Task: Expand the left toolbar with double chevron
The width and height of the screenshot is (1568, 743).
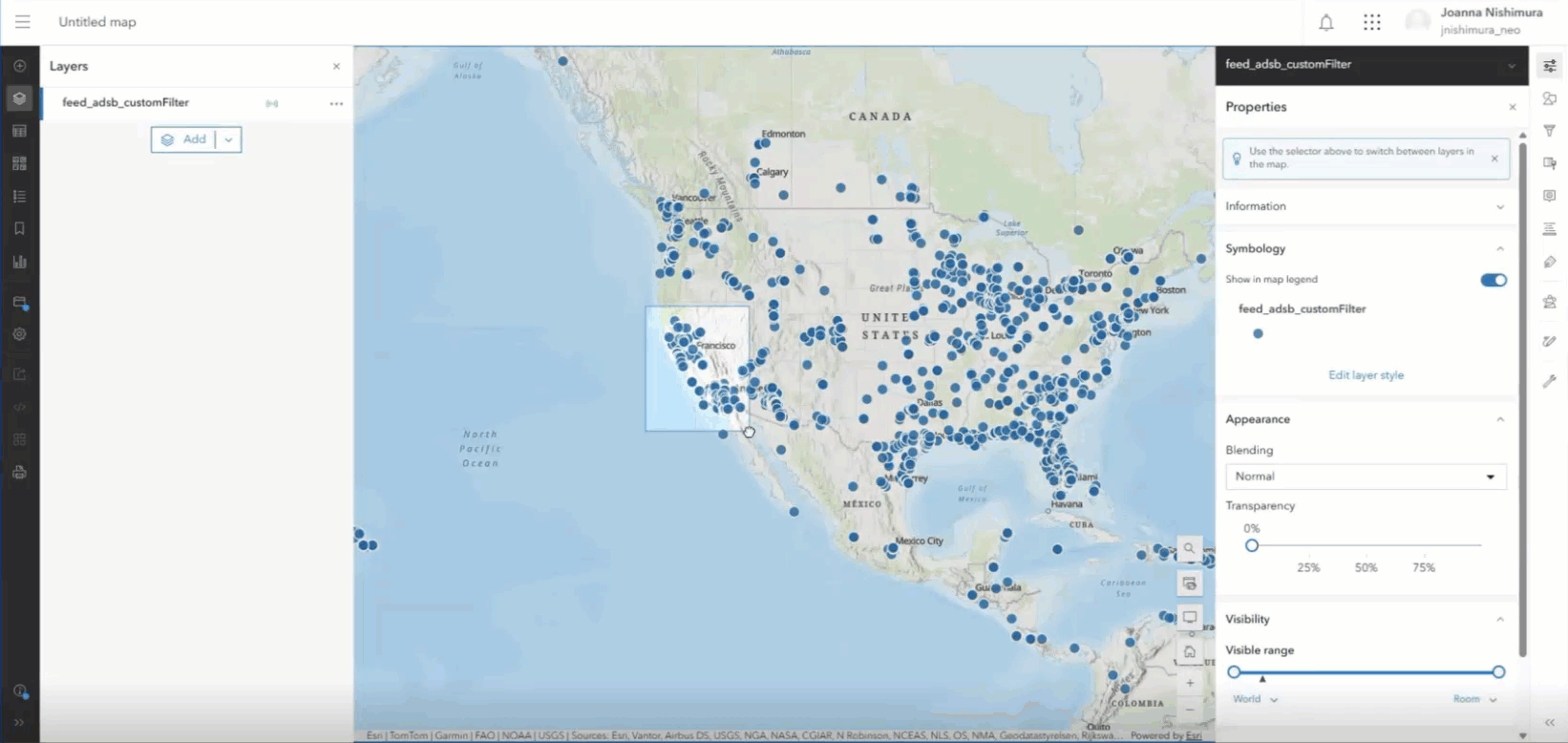Action: click(x=19, y=723)
